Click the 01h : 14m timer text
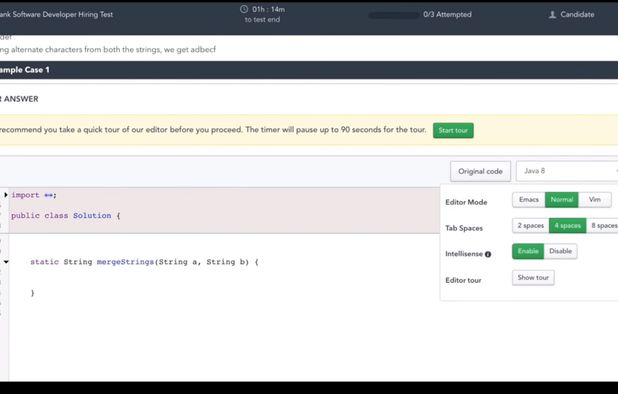Image resolution: width=618 pixels, height=394 pixels. 268,9
